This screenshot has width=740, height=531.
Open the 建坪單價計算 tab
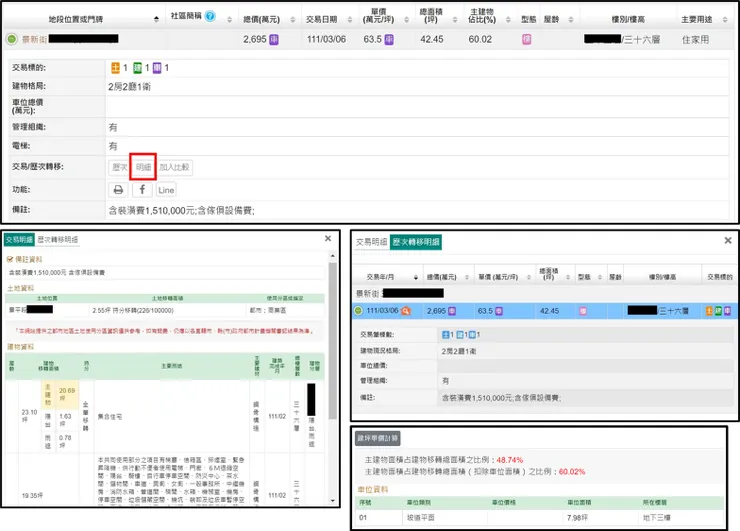click(378, 438)
